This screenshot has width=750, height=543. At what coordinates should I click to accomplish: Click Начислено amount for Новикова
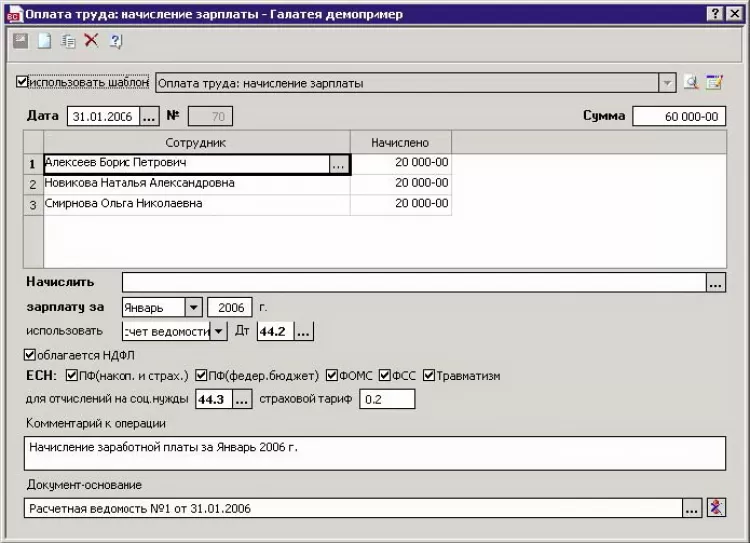click(401, 184)
